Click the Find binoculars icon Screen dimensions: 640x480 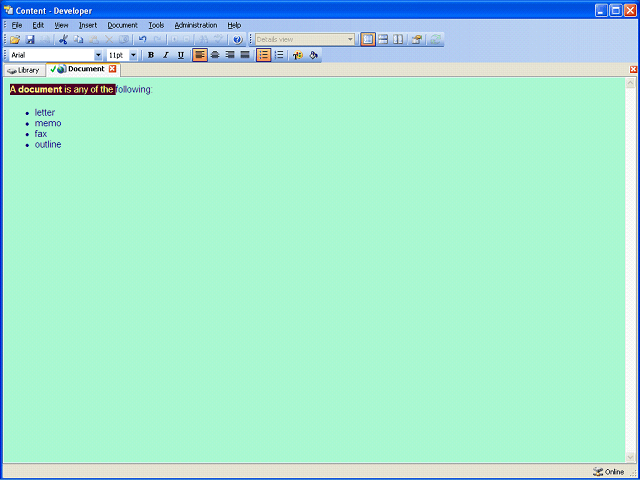(x=203, y=40)
